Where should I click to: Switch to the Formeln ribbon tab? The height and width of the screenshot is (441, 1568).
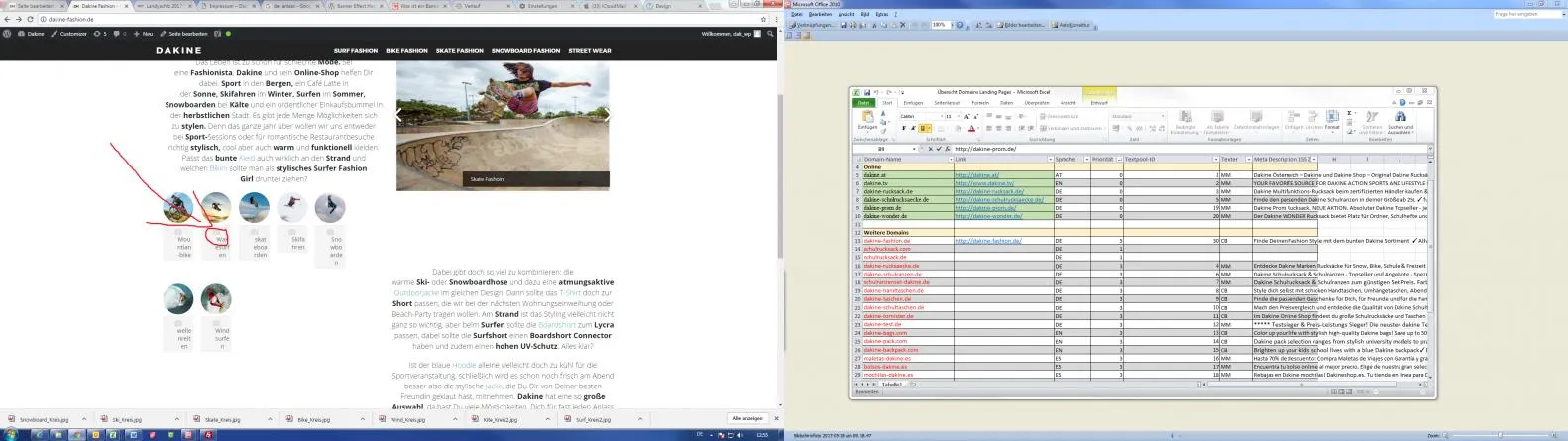click(x=980, y=103)
